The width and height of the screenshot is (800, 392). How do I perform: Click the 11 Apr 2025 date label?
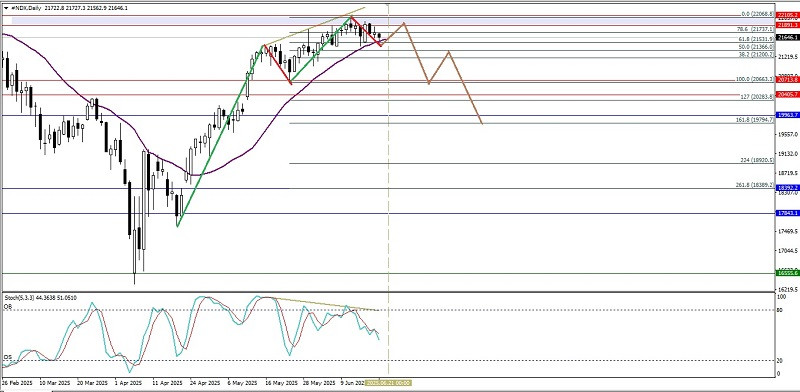coord(168,382)
